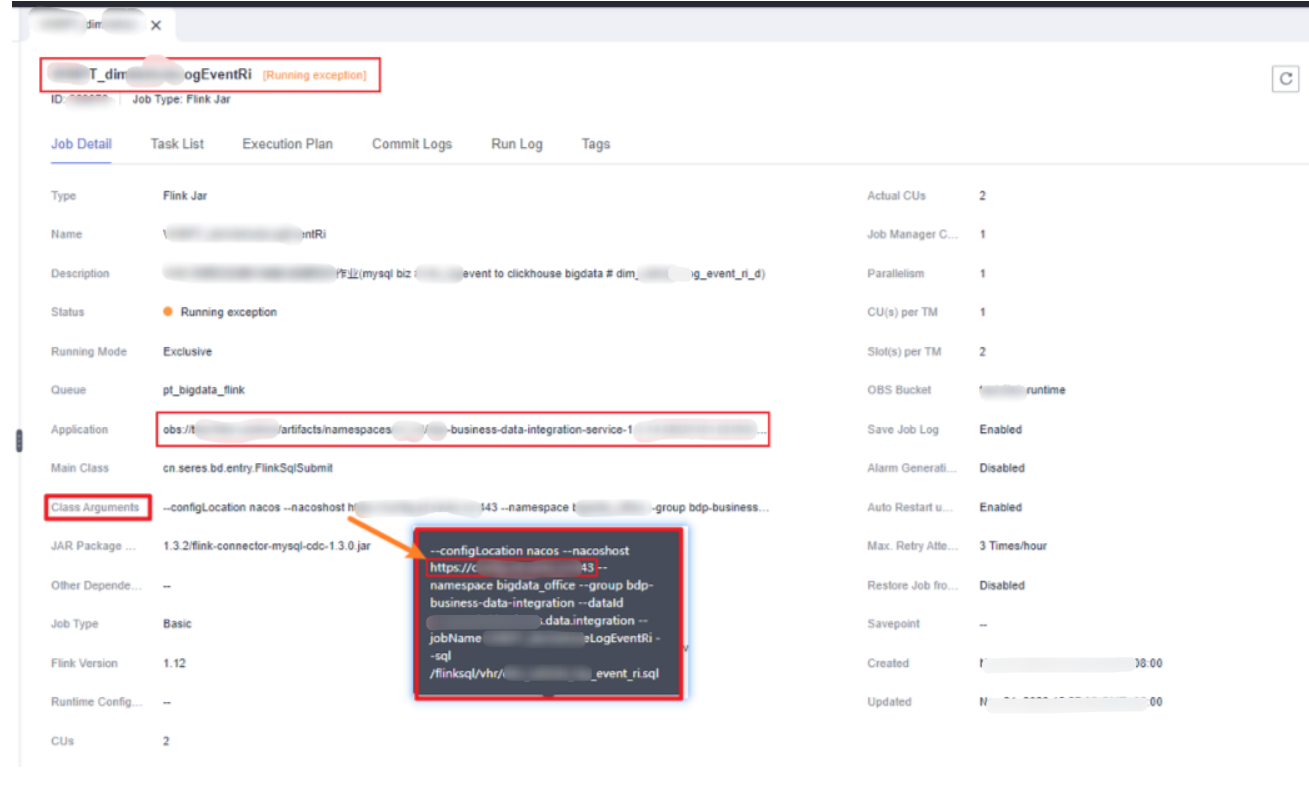Click the Max. Retry Atte... label
Viewport: 1309px width, 808px height.
911,546
